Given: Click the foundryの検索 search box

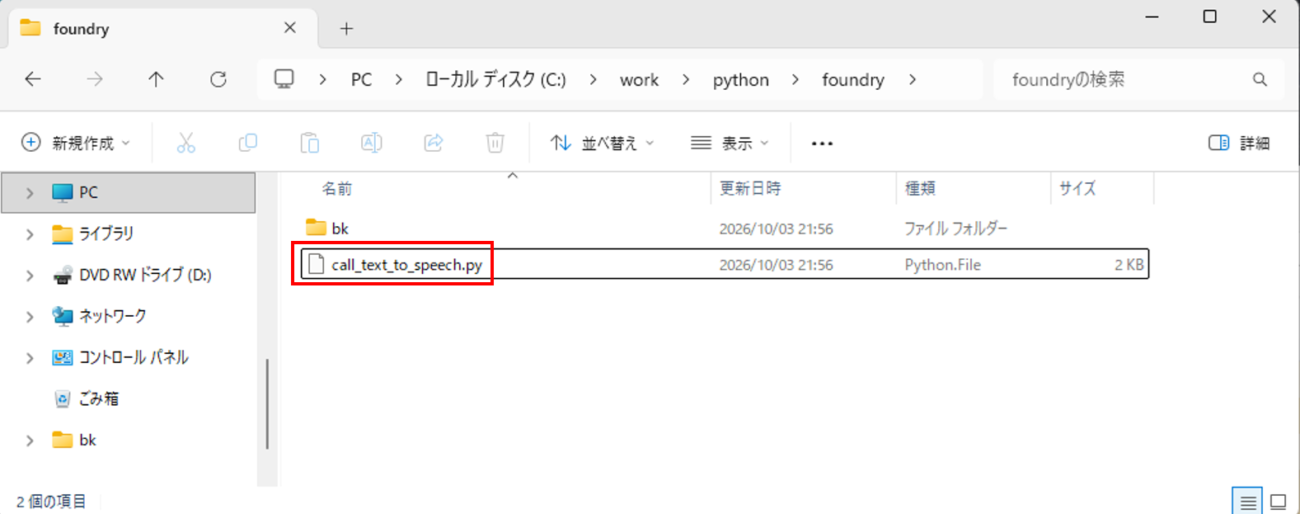Looking at the screenshot, I should tap(1138, 80).
